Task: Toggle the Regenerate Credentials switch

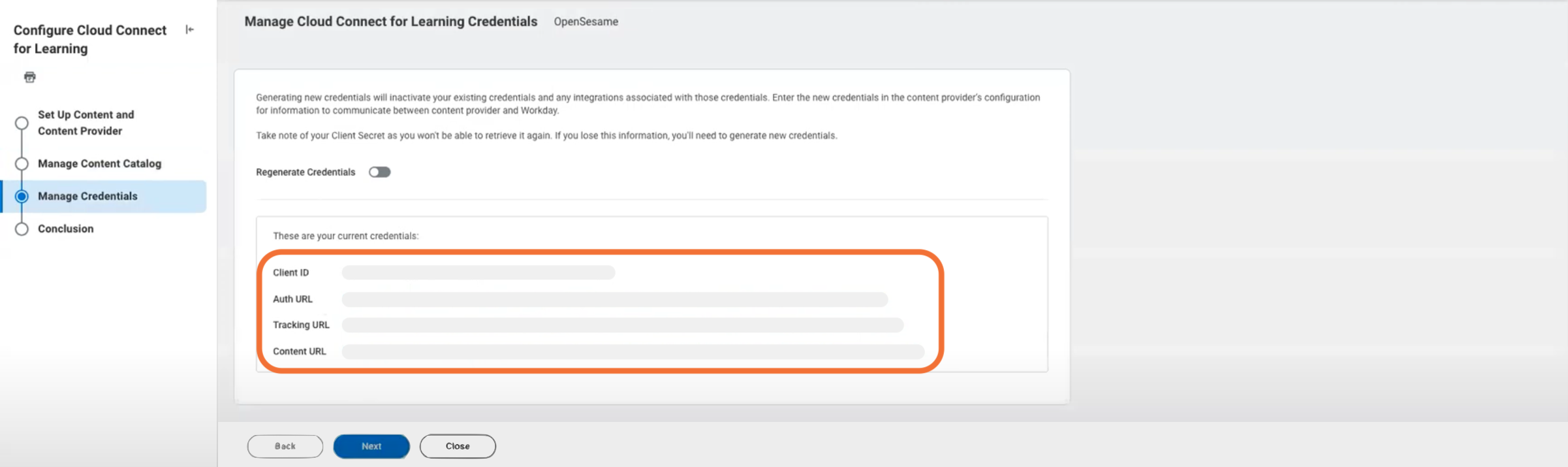Action: click(x=379, y=172)
